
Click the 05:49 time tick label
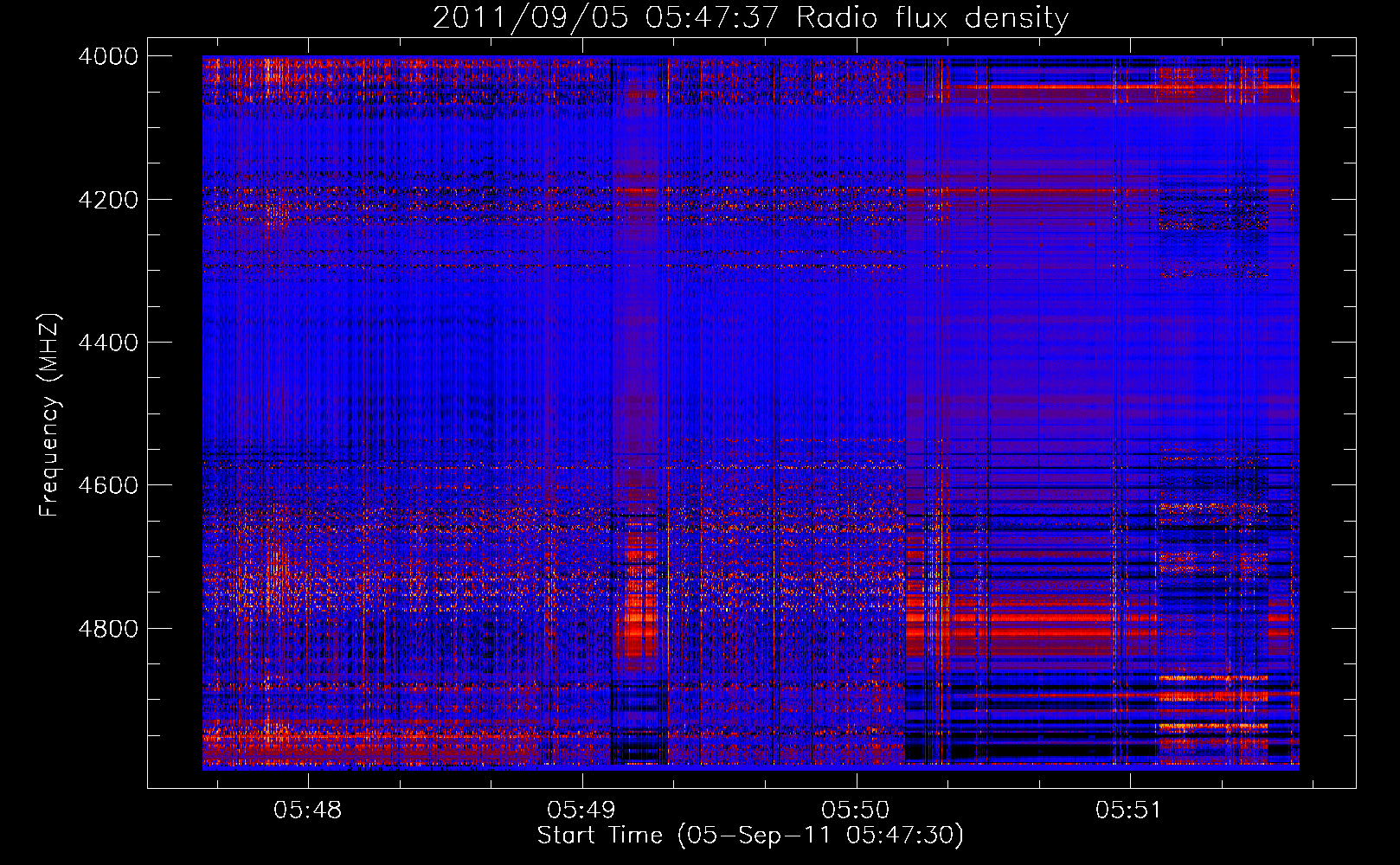(x=581, y=811)
